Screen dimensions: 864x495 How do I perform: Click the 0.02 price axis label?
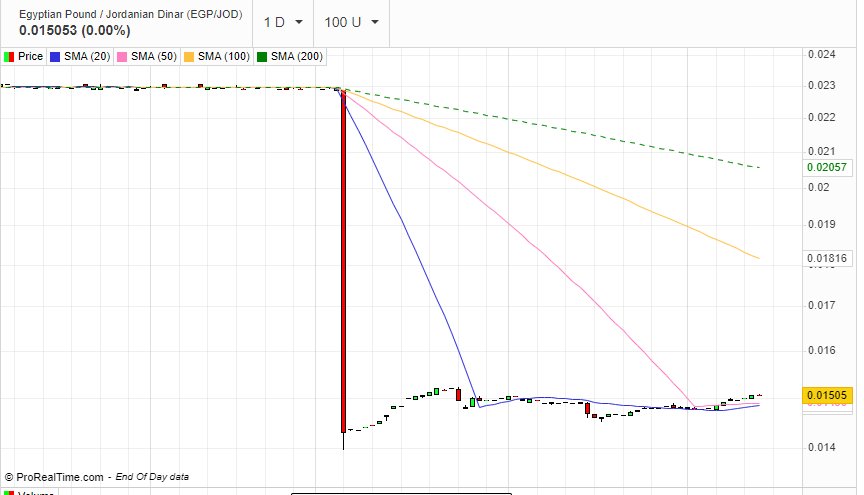(818, 187)
